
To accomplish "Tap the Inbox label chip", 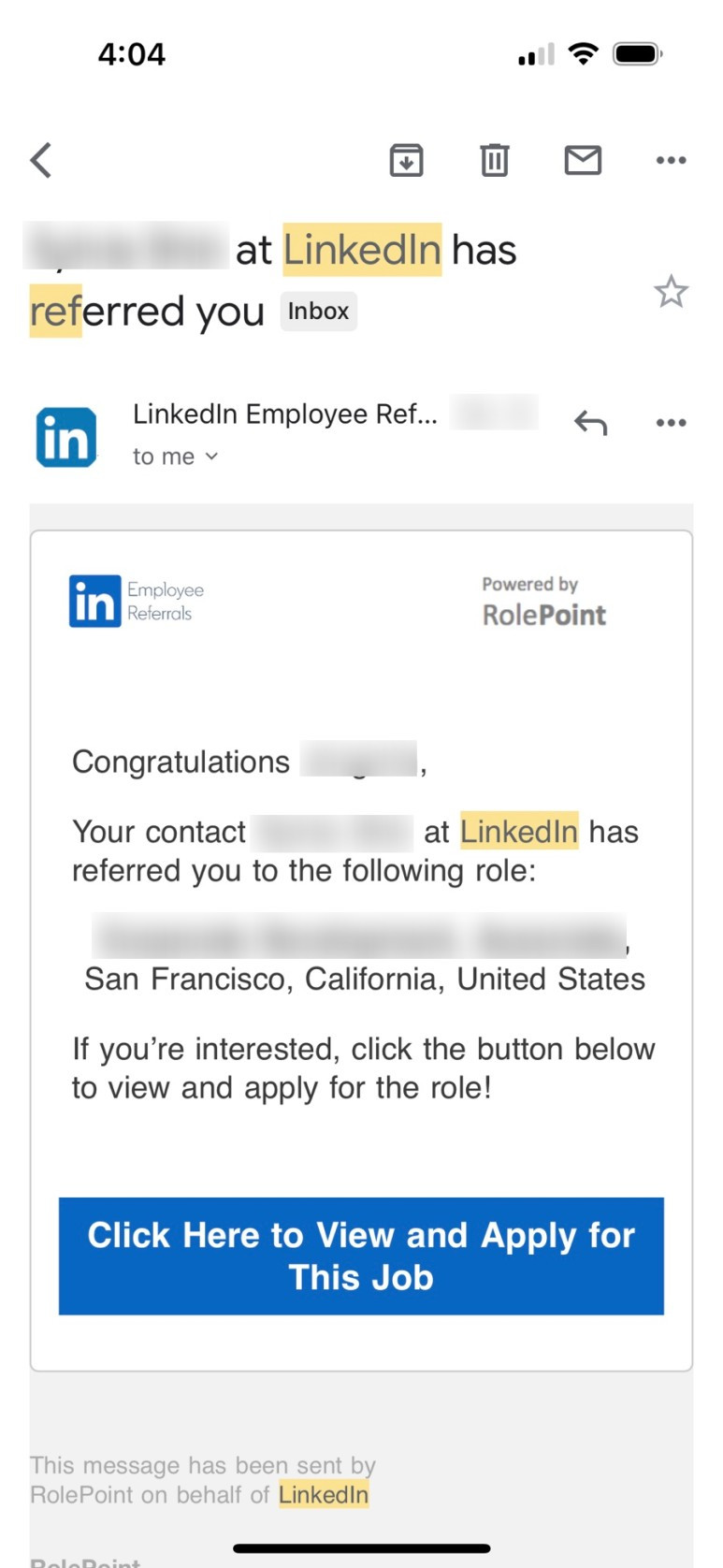I will point(318,312).
